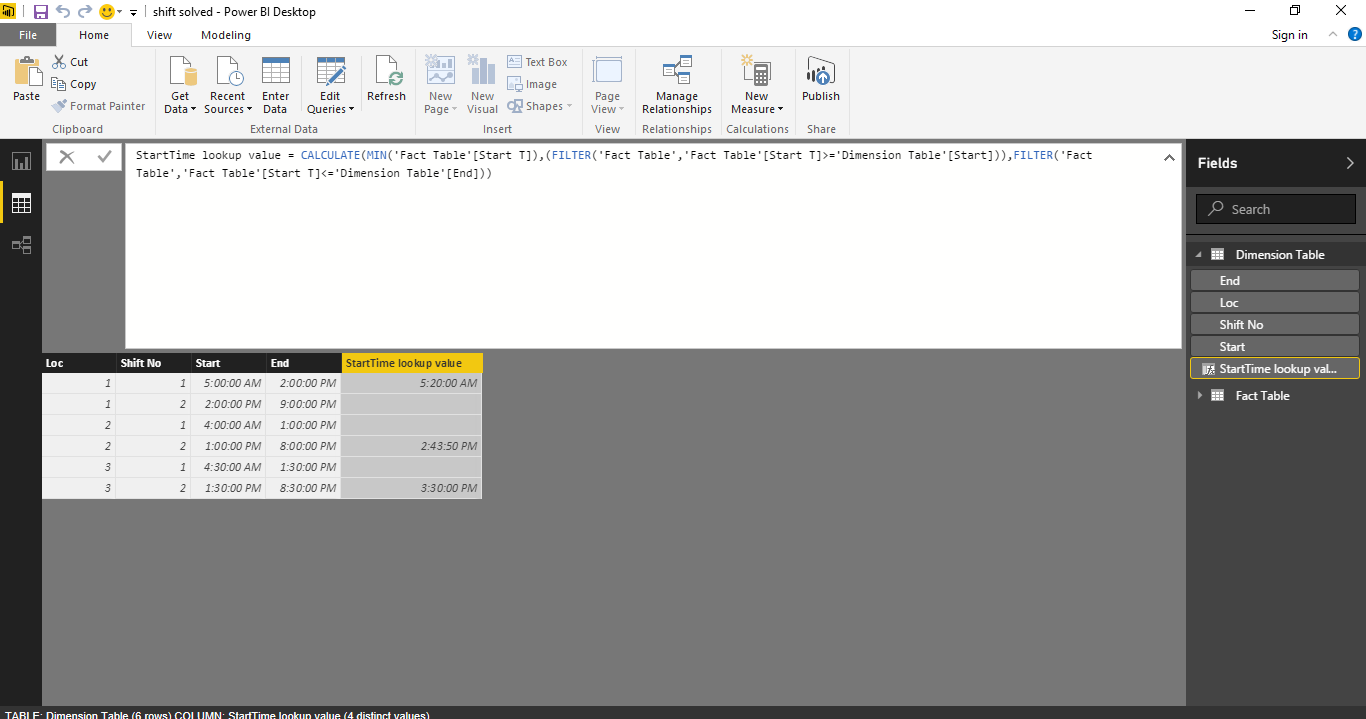Collapse the Dimension Table tree node
Screen dimensions: 1366x719
tap(1198, 255)
